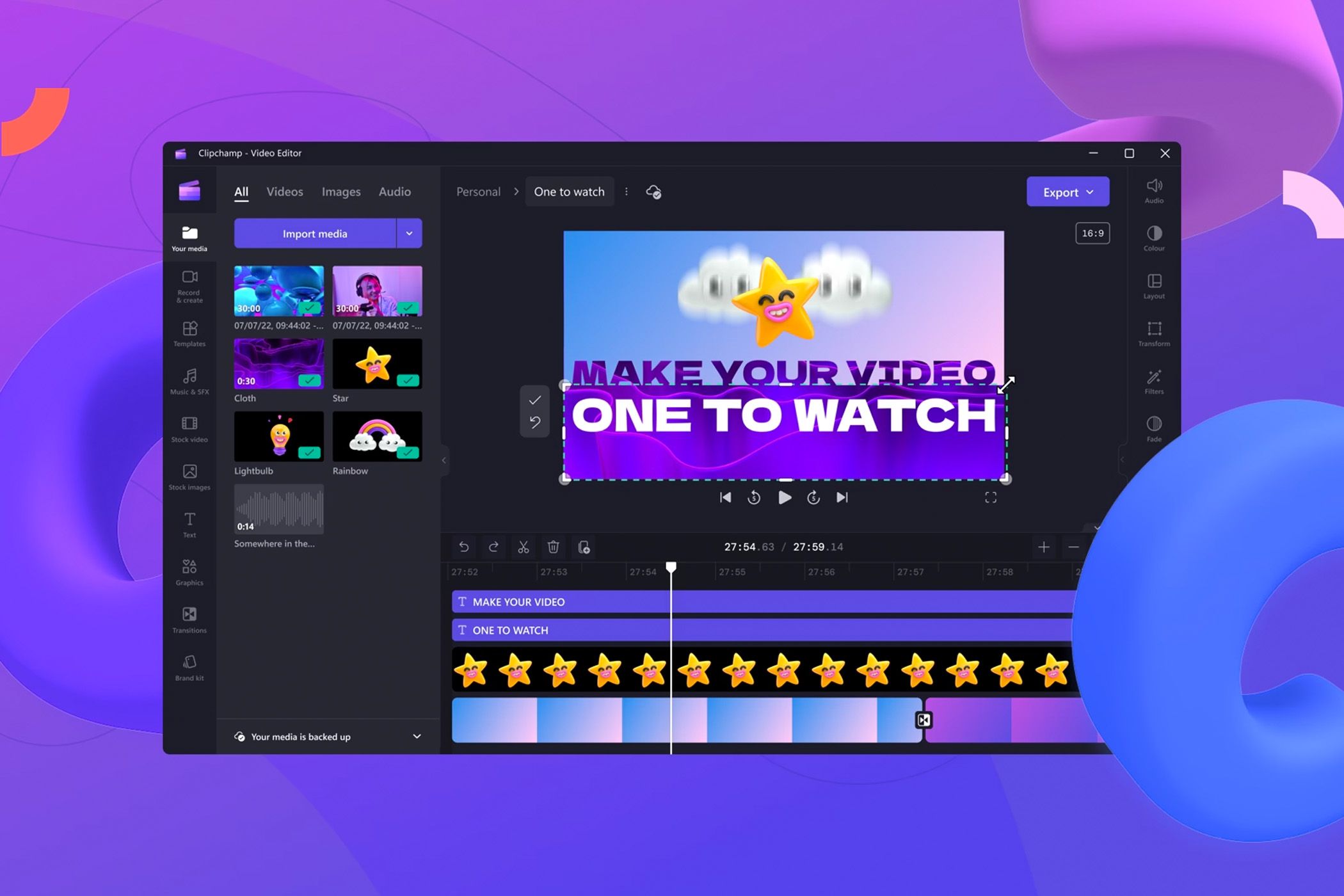
Task: Select the Audio tab in media panel
Action: [x=395, y=190]
